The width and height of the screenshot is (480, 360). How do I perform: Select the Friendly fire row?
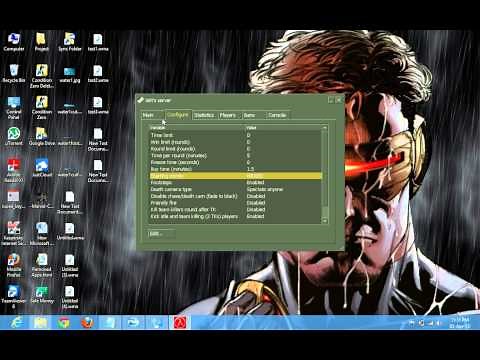tap(235, 203)
